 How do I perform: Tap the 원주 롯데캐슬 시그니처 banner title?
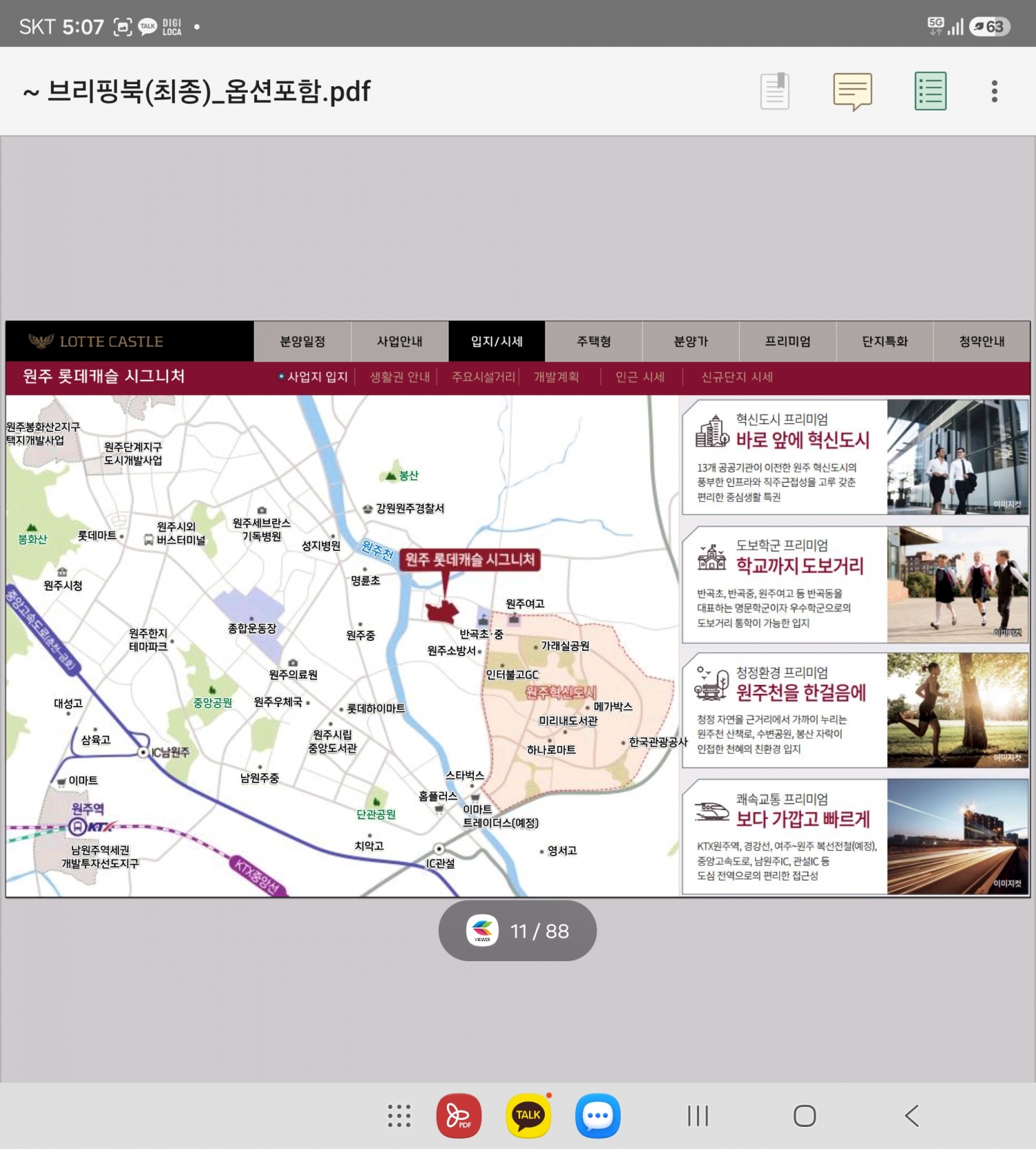104,376
